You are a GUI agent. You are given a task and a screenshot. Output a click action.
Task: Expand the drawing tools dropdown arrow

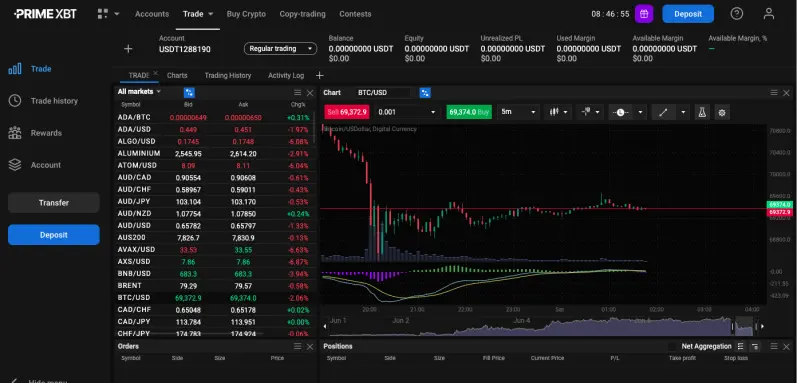[684, 112]
